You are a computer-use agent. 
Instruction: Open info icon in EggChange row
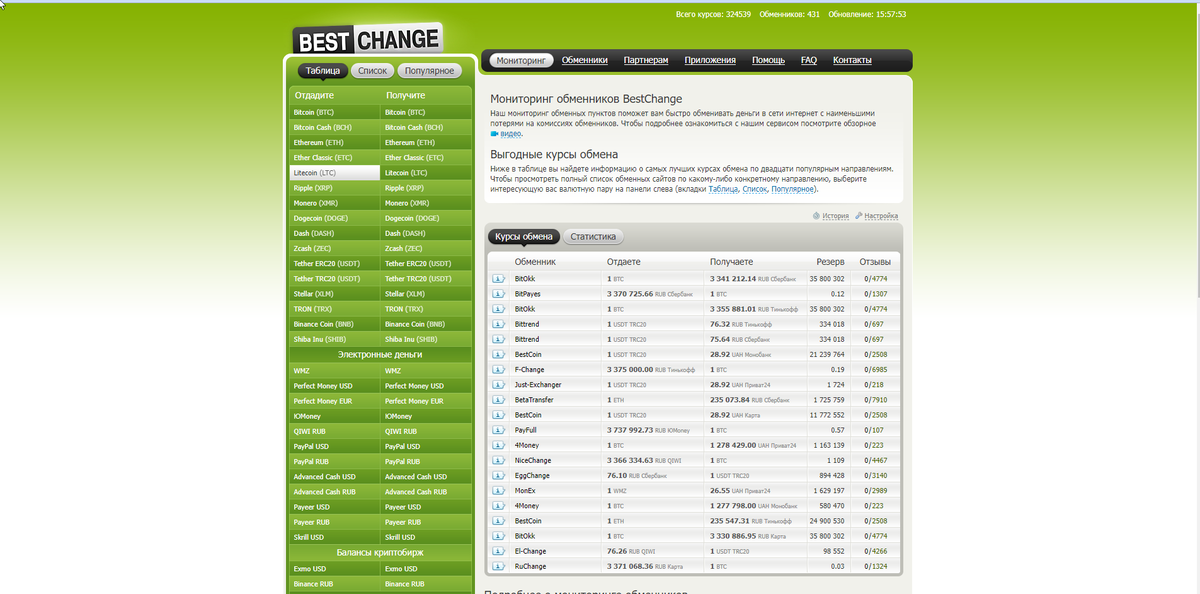coord(498,475)
